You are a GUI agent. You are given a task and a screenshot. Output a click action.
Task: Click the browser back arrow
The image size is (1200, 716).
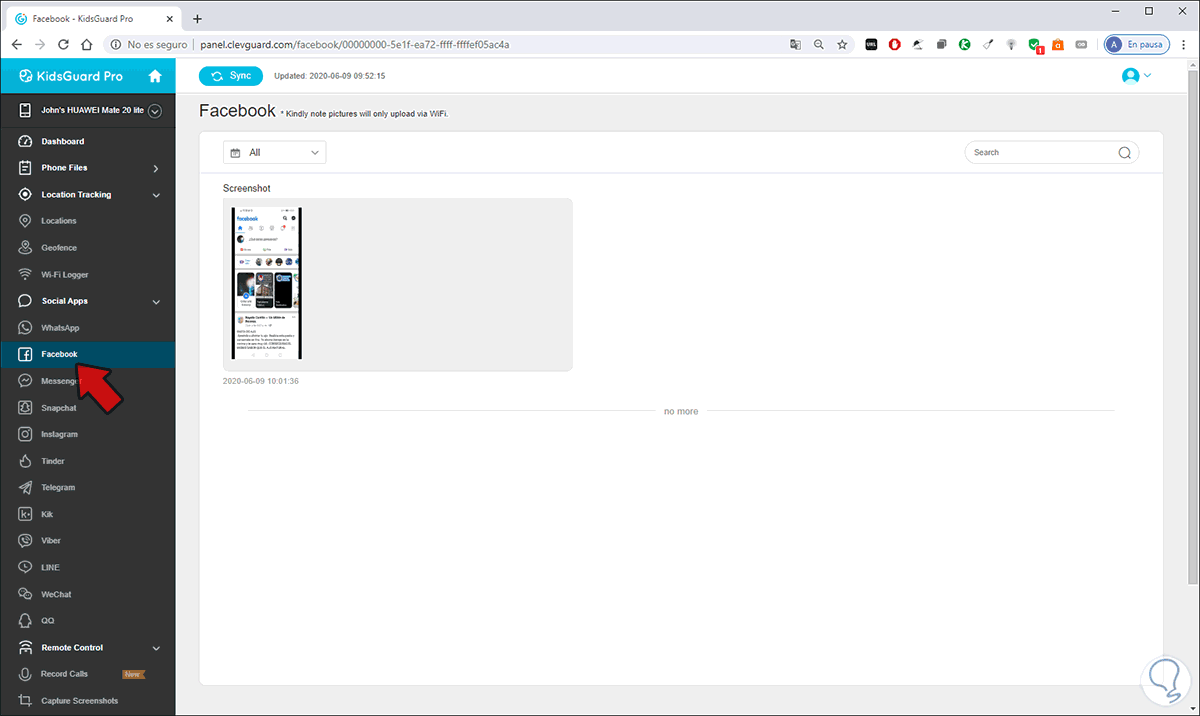[x=17, y=45]
